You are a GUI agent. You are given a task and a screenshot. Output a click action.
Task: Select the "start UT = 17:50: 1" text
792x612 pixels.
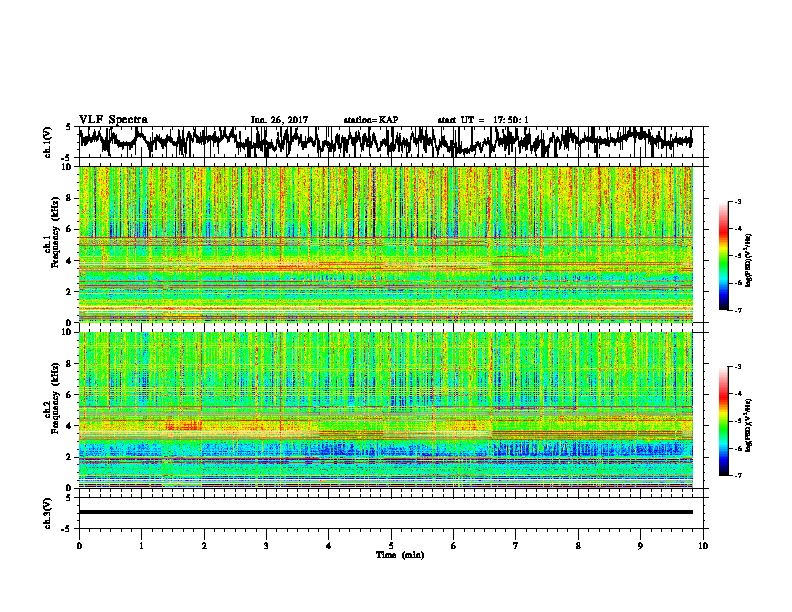click(x=483, y=120)
